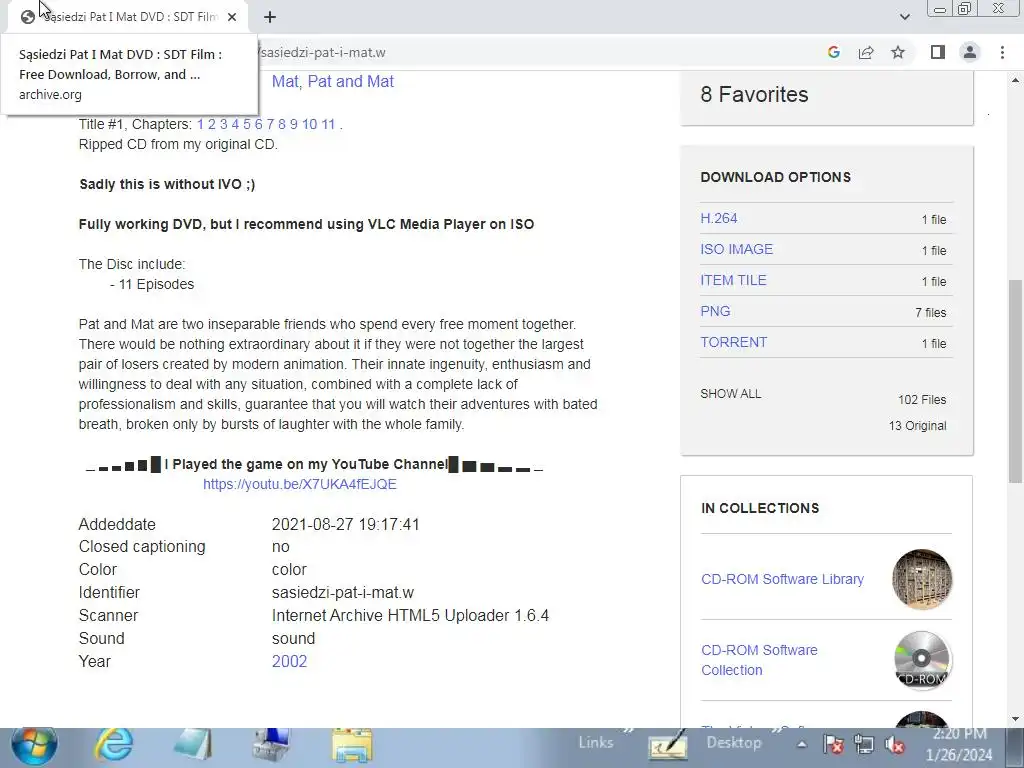Bookmark this page with star icon
Viewport: 1024px width, 768px height.
point(898,52)
